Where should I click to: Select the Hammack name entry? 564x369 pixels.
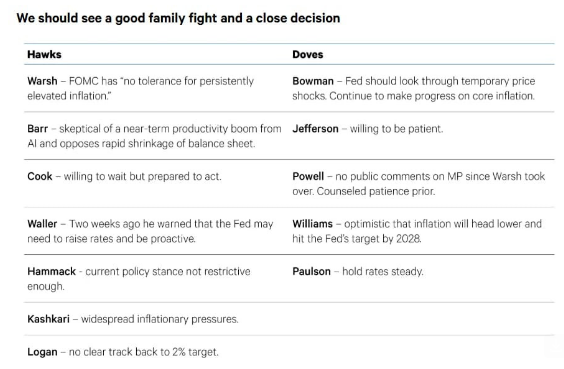coord(51,271)
